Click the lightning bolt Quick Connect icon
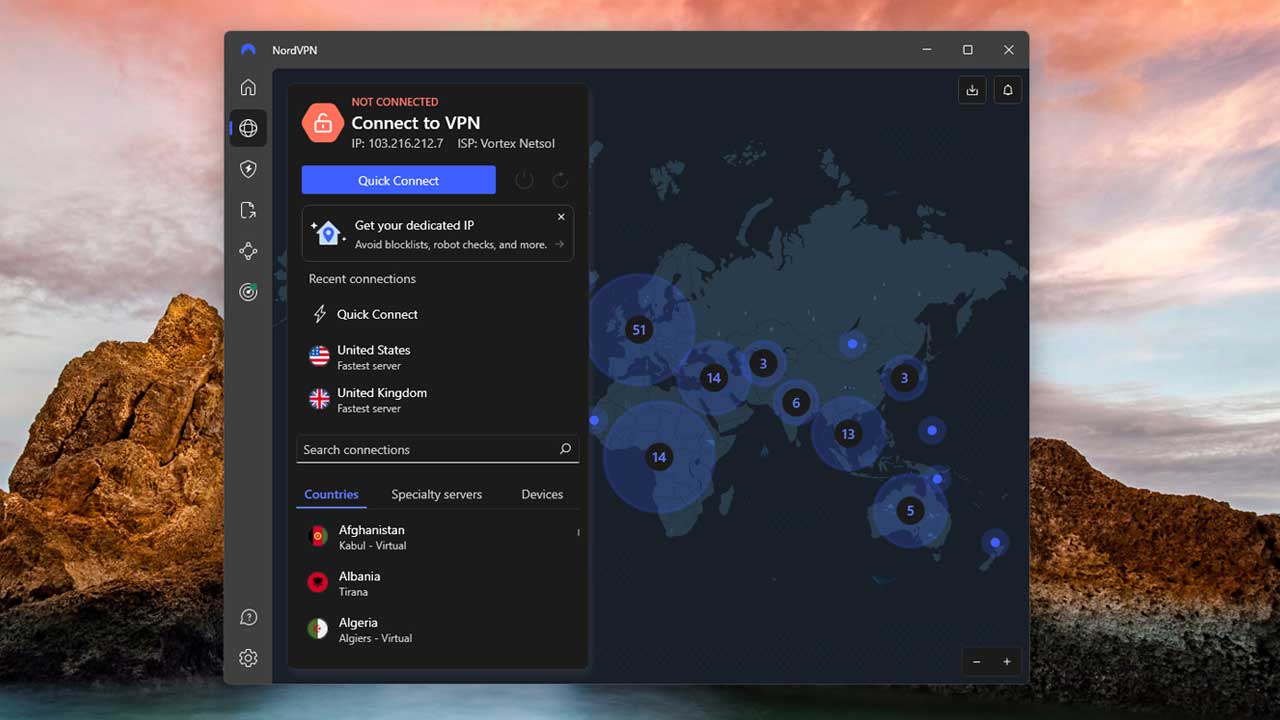 coord(320,314)
